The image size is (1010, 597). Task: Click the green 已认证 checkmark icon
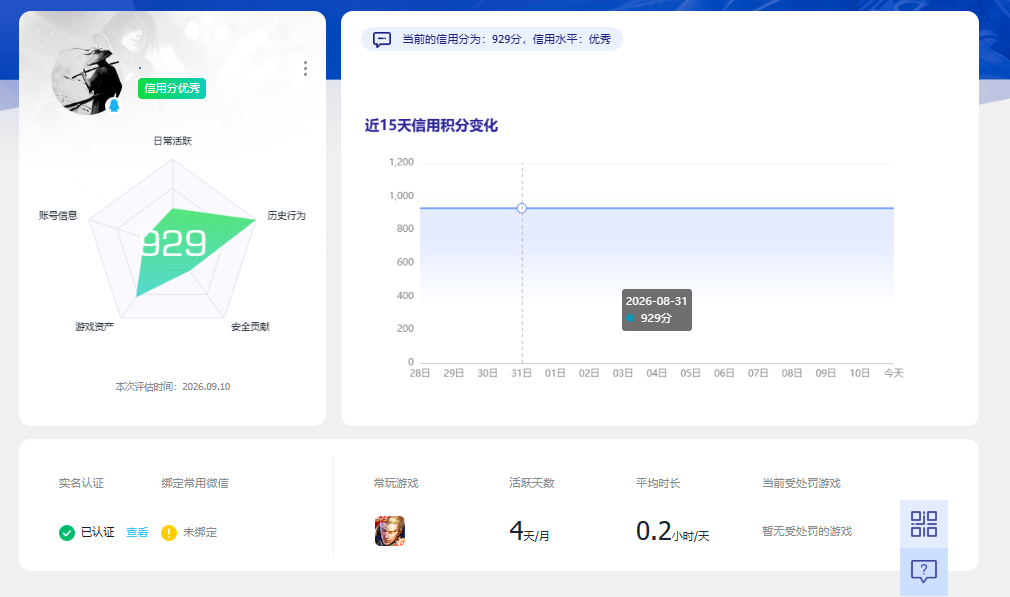(x=67, y=533)
